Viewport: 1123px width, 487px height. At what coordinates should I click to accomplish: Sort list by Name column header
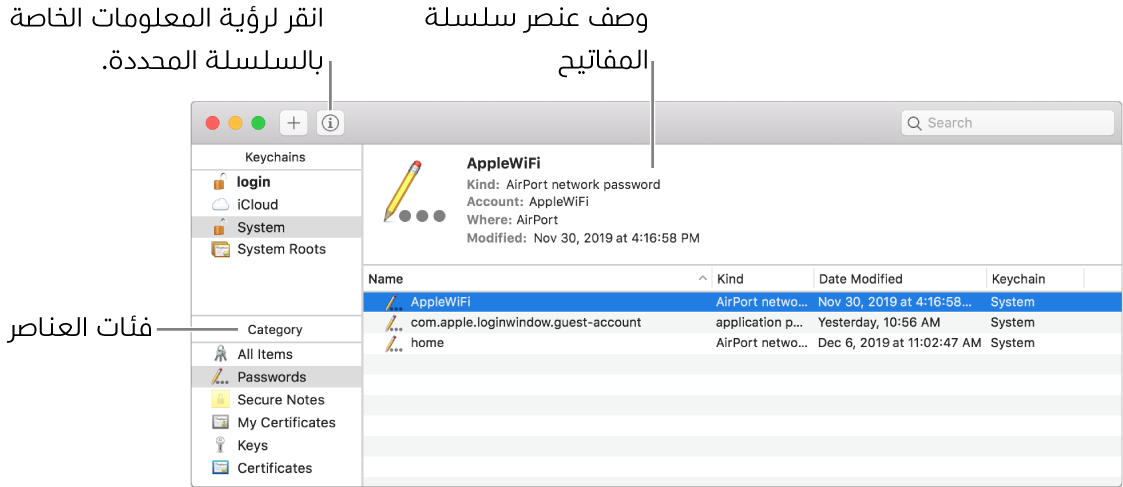pyautogui.click(x=538, y=279)
